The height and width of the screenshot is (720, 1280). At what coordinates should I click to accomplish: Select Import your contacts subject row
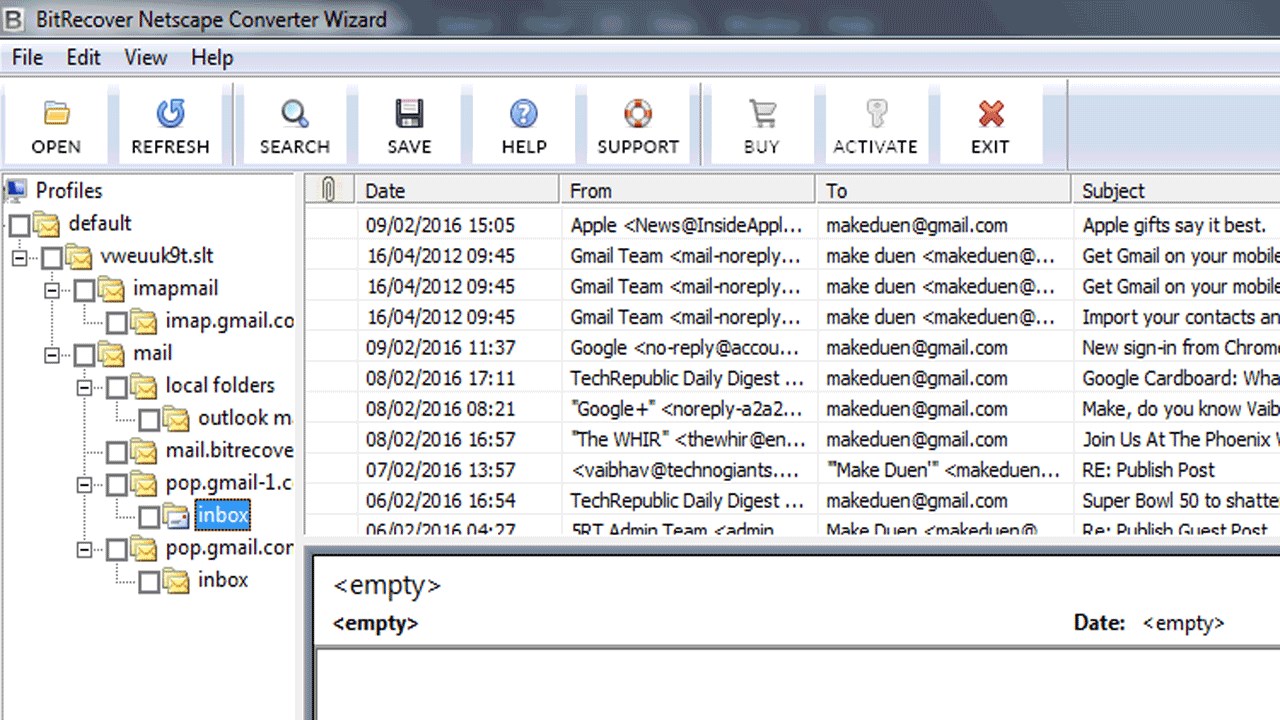coord(792,317)
